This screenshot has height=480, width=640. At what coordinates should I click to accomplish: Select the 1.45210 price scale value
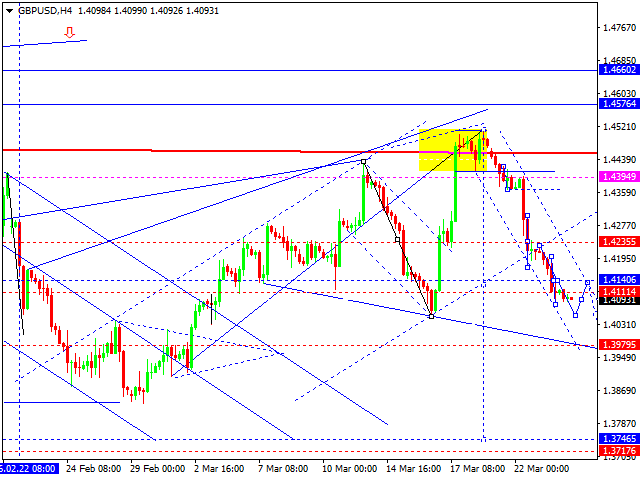[x=620, y=127]
